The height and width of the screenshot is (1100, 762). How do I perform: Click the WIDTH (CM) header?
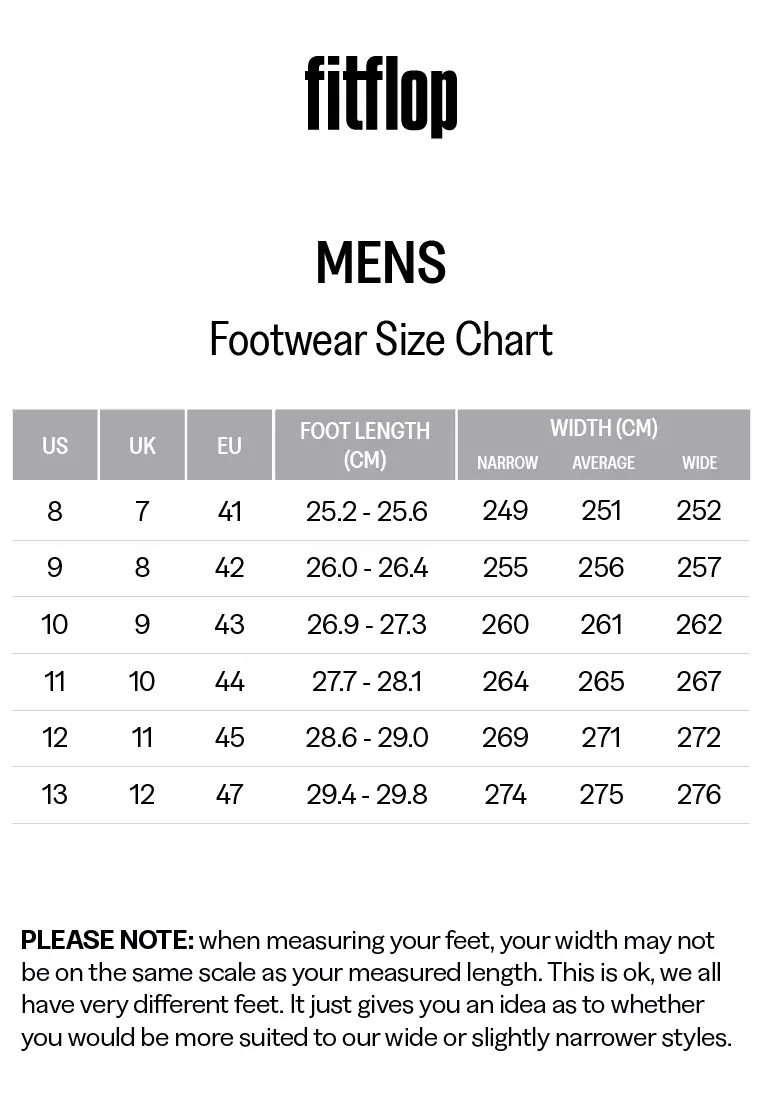[x=603, y=427]
